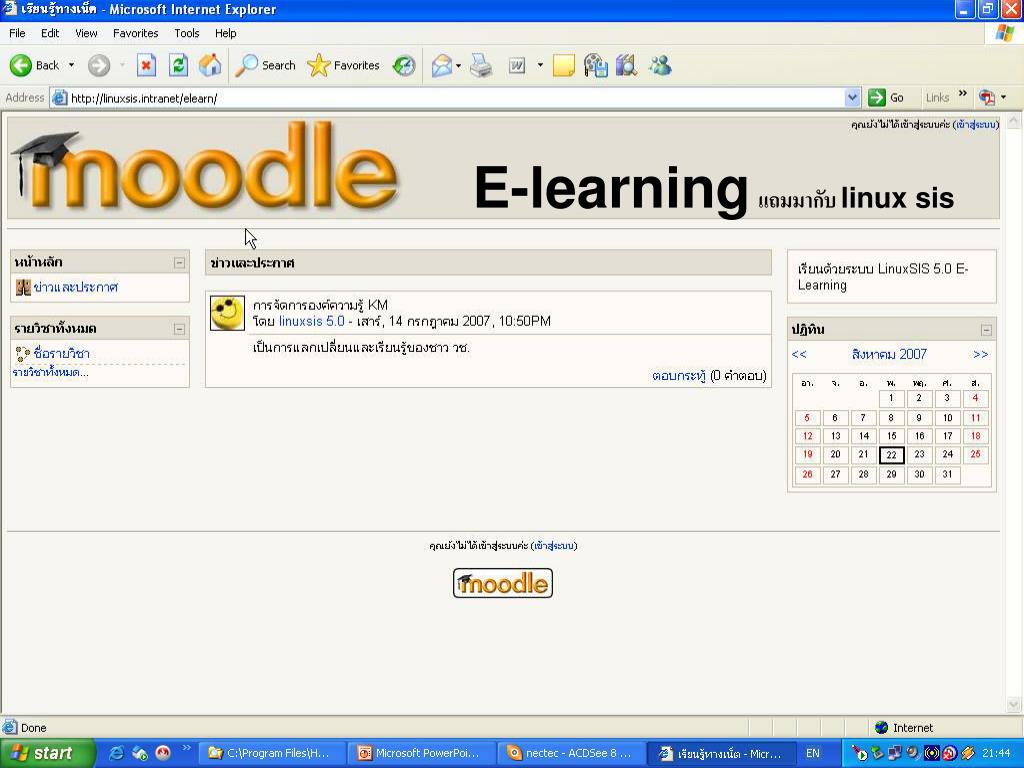Click the forum icon beside ข่าวและประกาศ

pyautogui.click(x=24, y=287)
